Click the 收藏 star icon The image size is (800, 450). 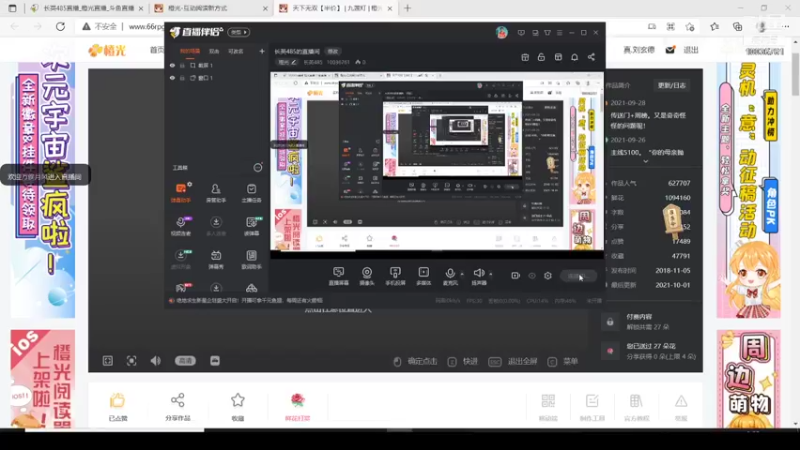click(x=238, y=401)
